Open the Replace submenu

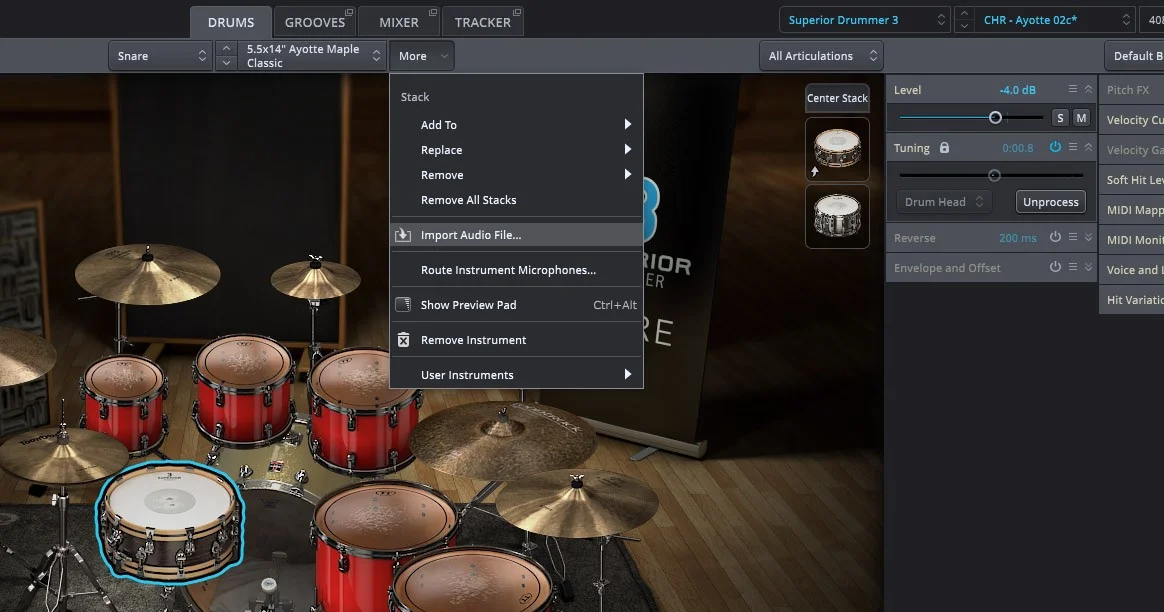[516, 150]
